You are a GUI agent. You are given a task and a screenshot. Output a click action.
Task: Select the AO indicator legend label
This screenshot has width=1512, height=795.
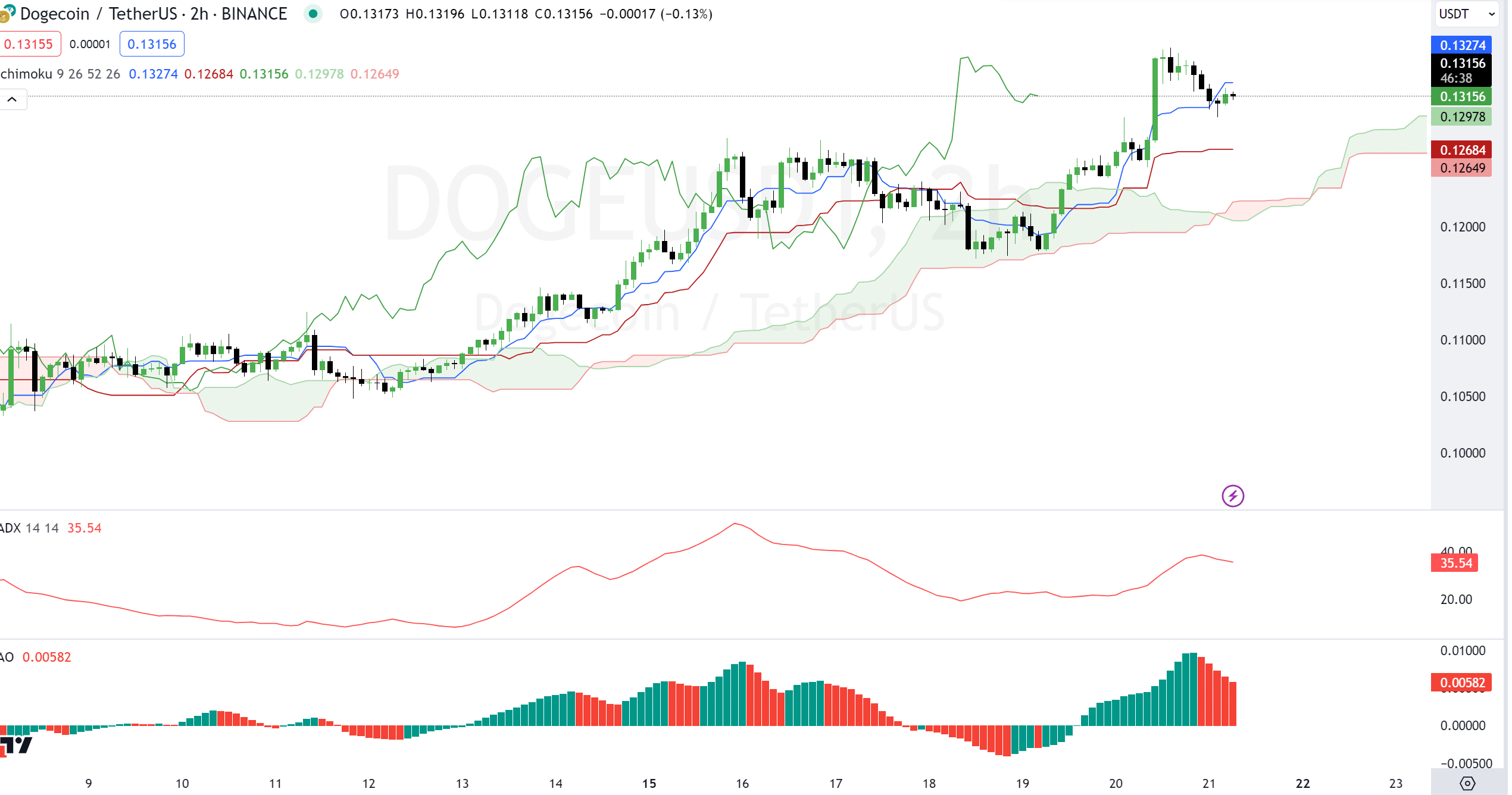[x=7, y=657]
